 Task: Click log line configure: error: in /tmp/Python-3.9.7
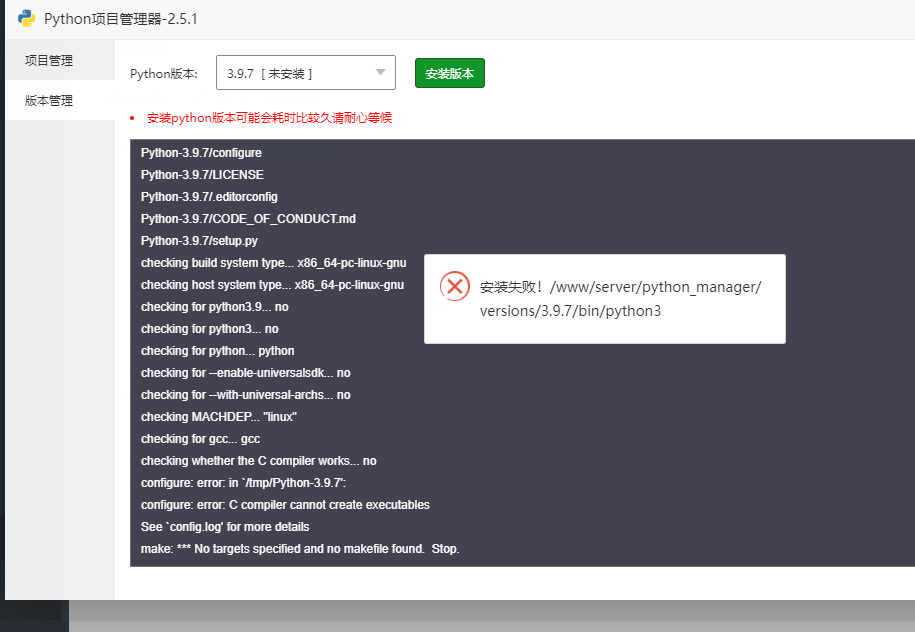(x=243, y=483)
